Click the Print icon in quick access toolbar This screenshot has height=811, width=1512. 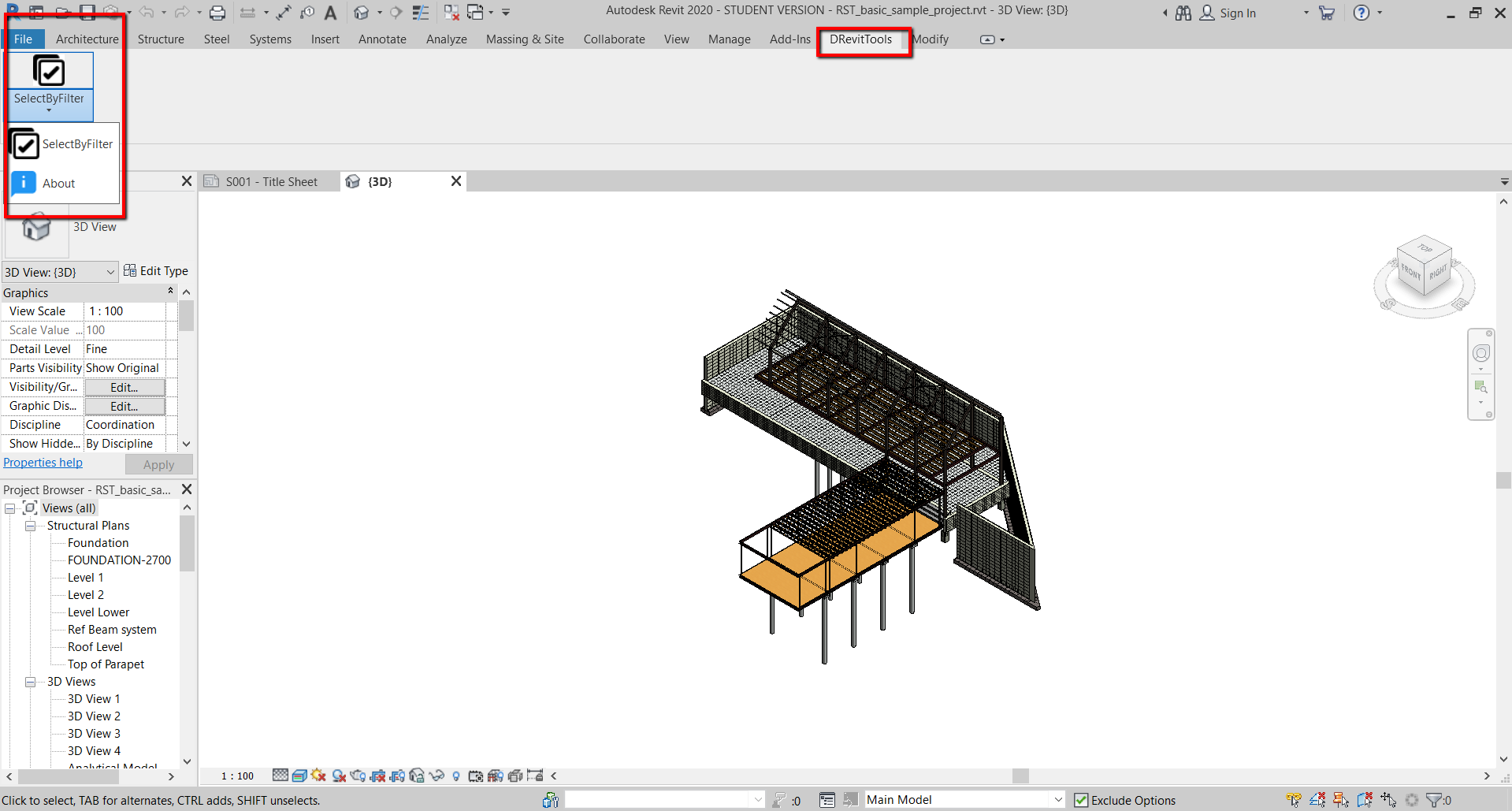(x=217, y=13)
